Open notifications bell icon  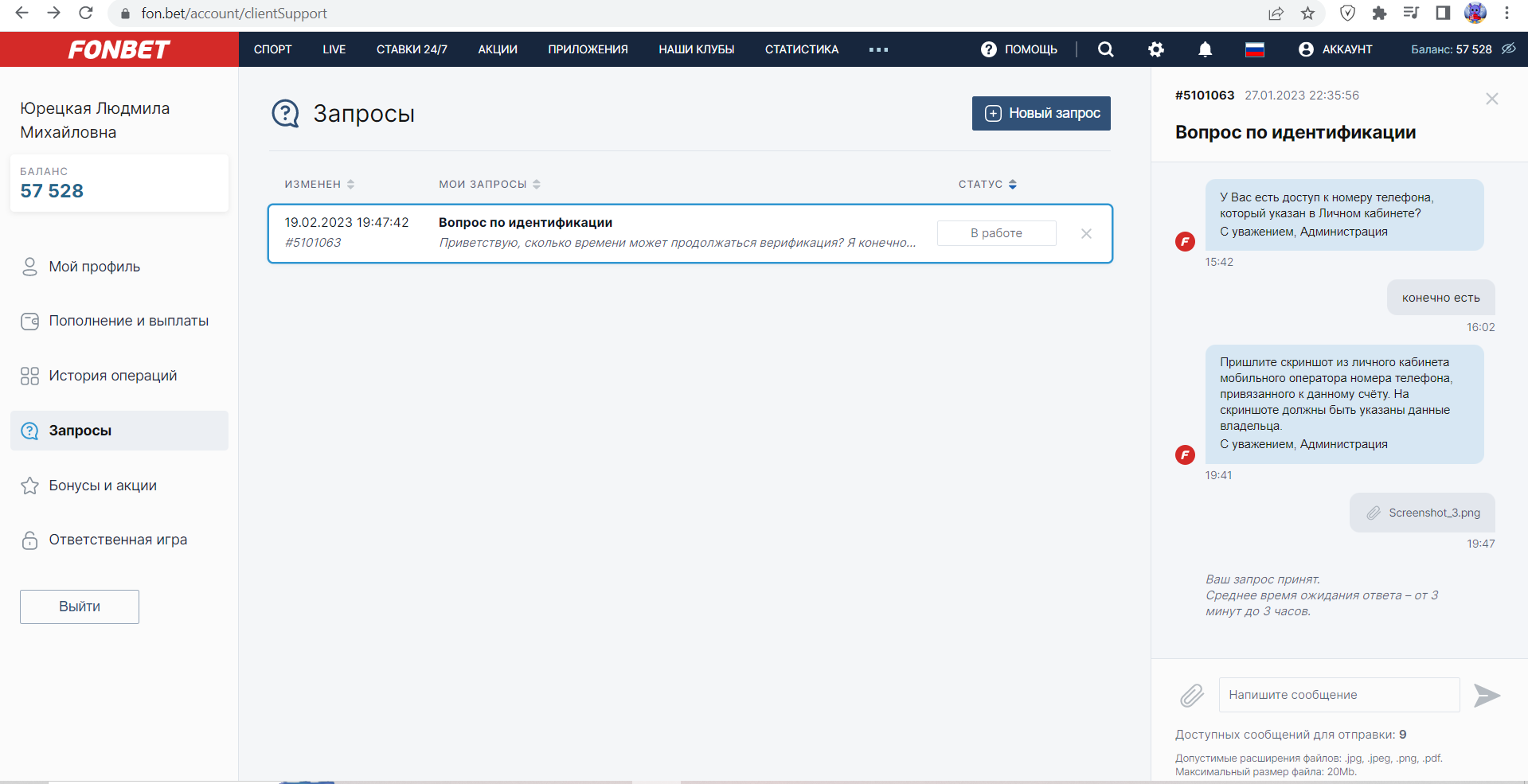click(x=1205, y=49)
